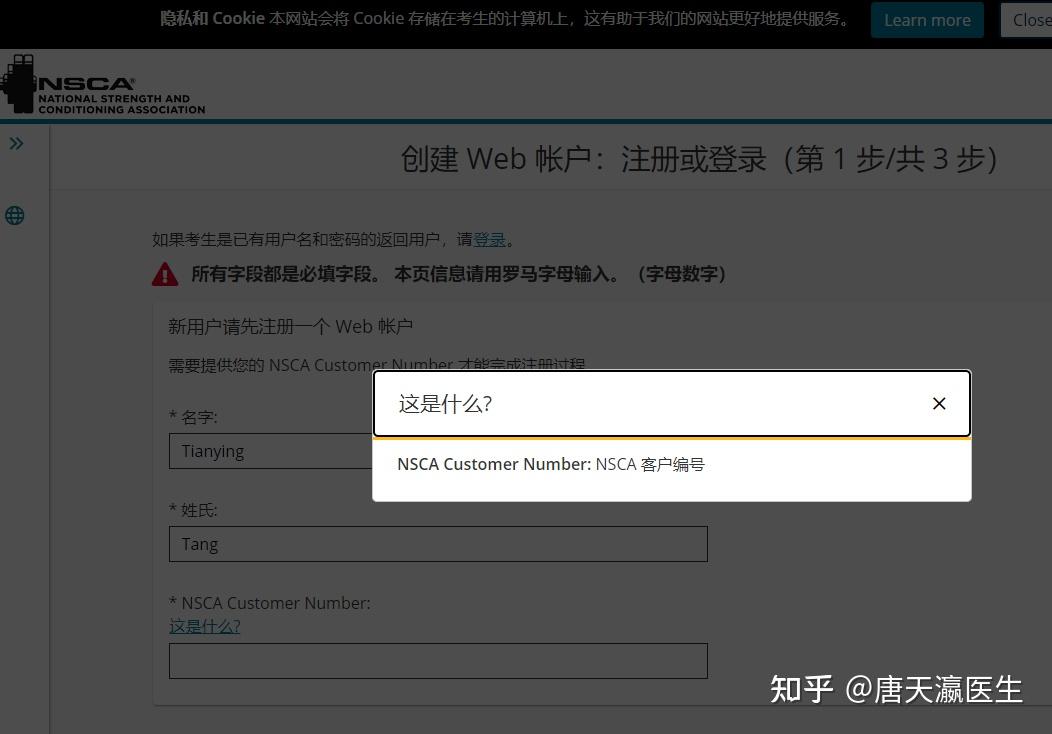Click the 新用户请先注册 instruction text

(x=289, y=325)
